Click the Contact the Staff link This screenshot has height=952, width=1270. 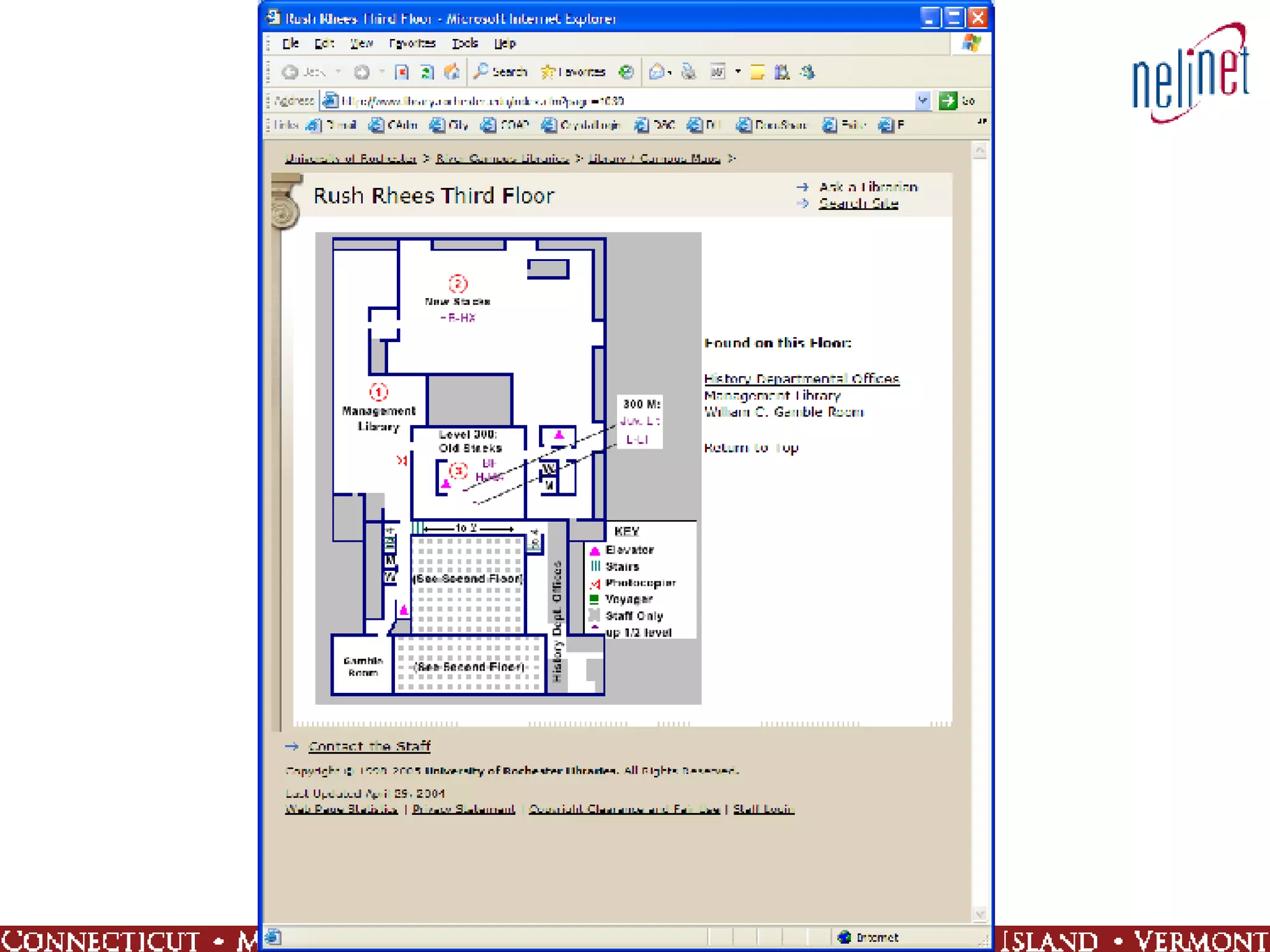pyautogui.click(x=369, y=746)
